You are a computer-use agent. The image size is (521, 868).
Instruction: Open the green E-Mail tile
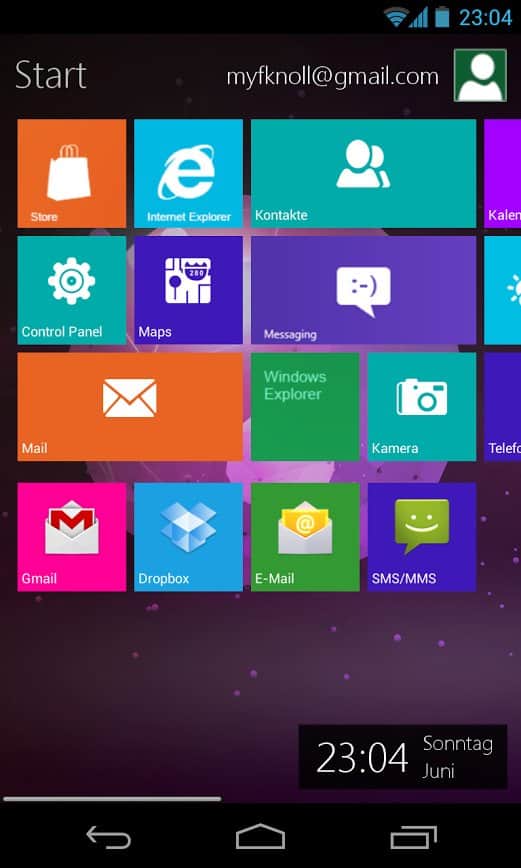(305, 537)
